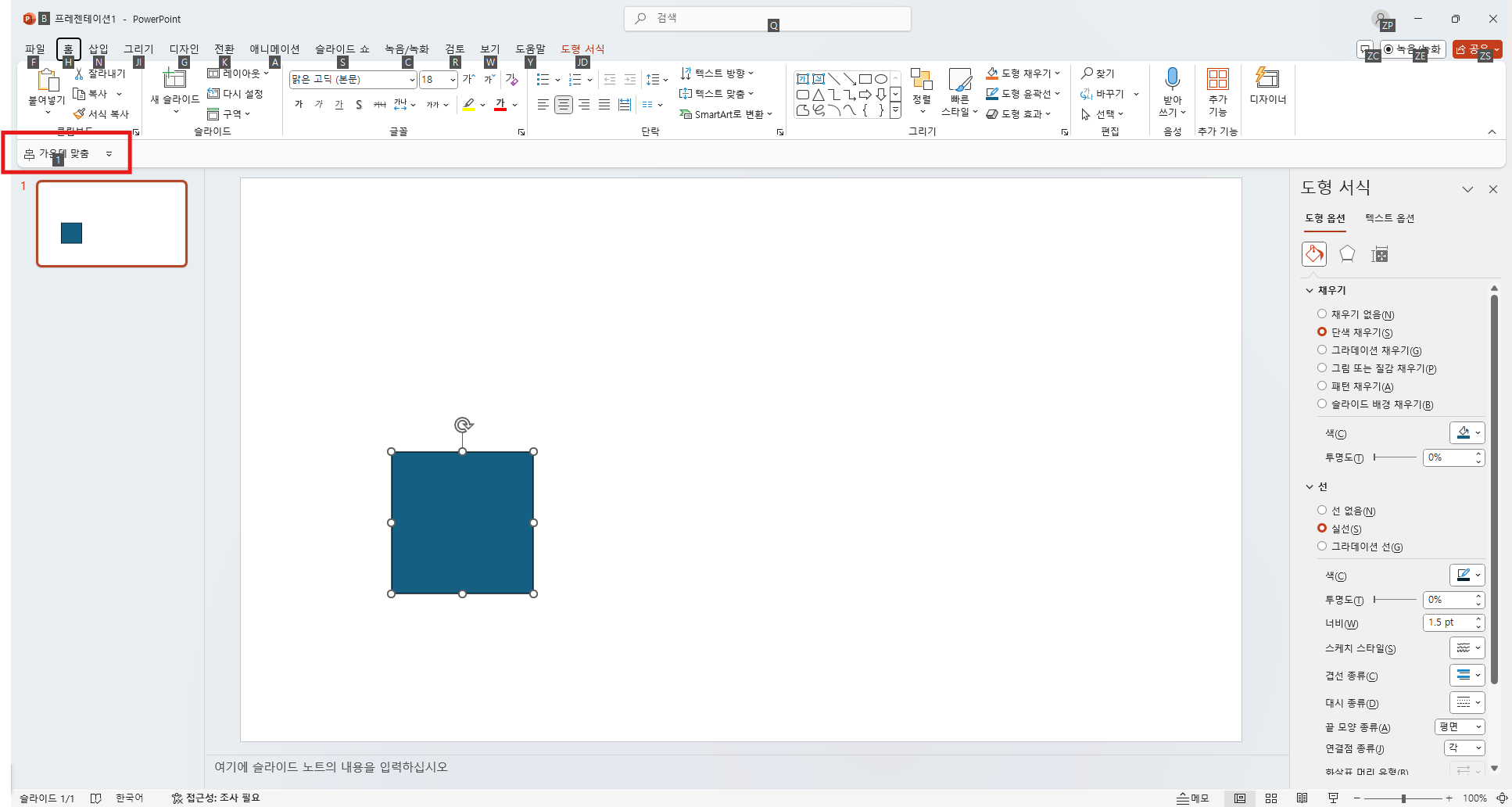This screenshot has width=1512, height=807.
Task: Click the fill transparency slider
Action: 1395,457
